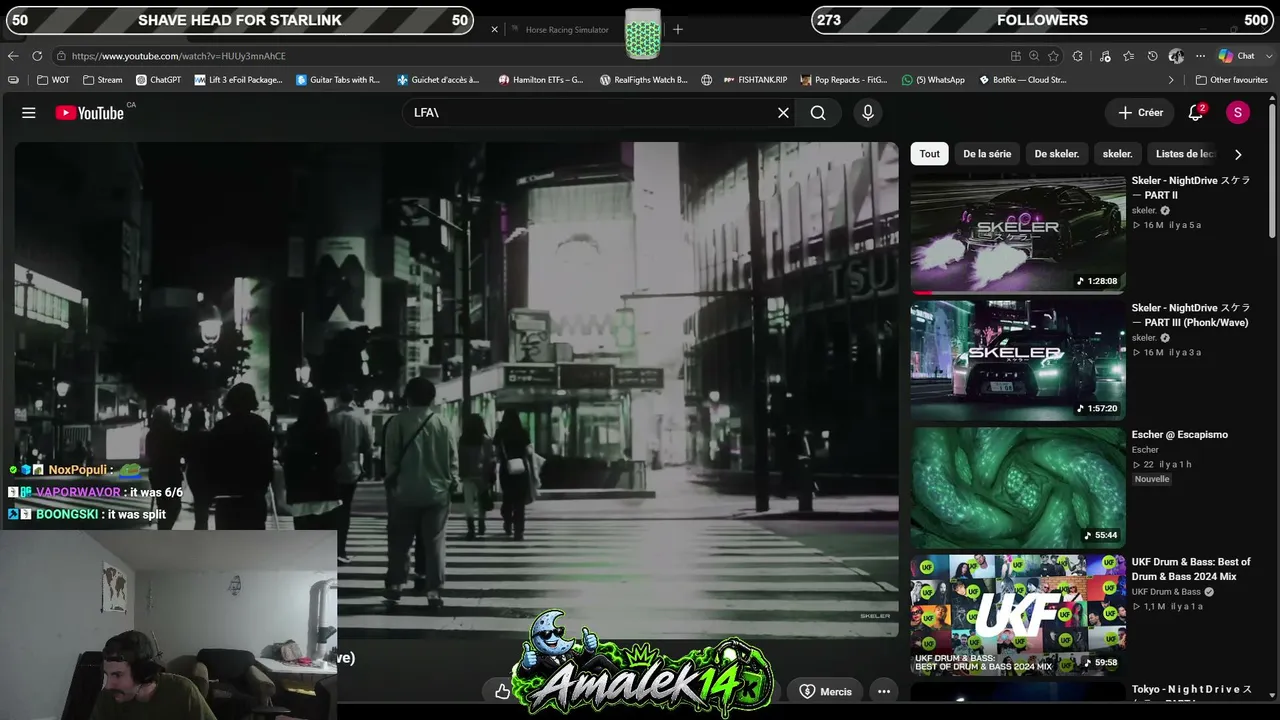Screen dimensions: 1280x720
Task: Show more filter chips with the arrow
Action: coord(1238,154)
